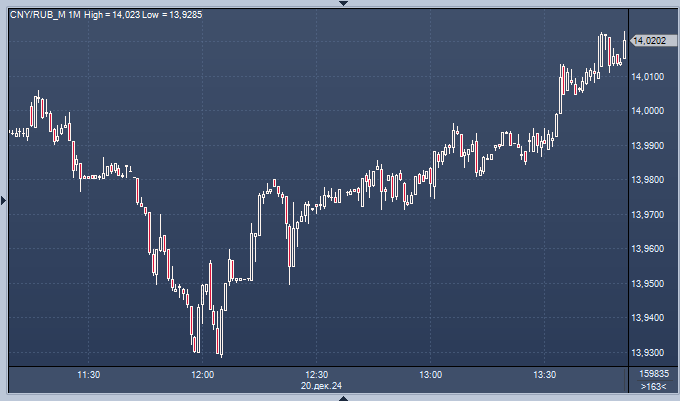The height and width of the screenshot is (401, 680).
Task: Click the 12:00 time axis label
Action: 203,374
